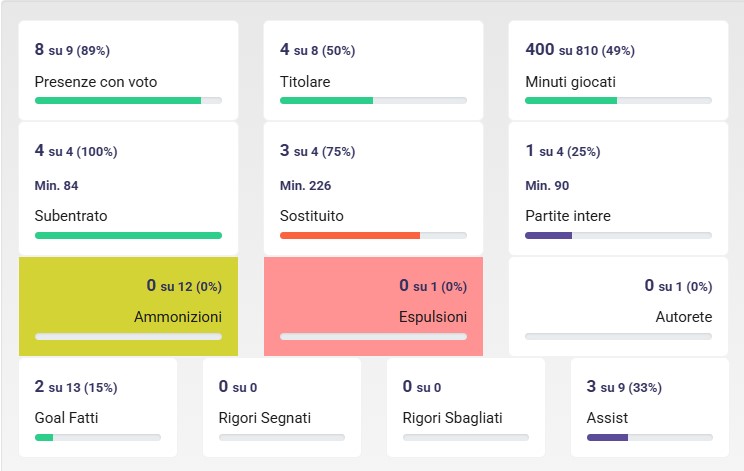744x471 pixels.
Task: Click the purple Partite intere progress bar
Action: (x=618, y=235)
